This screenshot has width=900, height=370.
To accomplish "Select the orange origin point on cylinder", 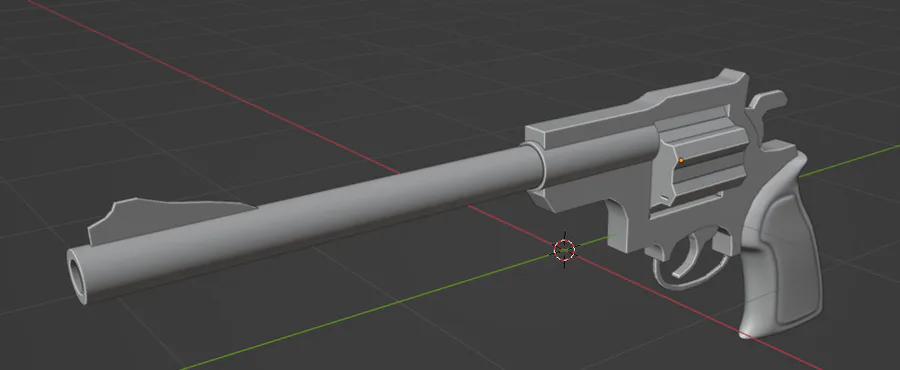I will point(681,160).
